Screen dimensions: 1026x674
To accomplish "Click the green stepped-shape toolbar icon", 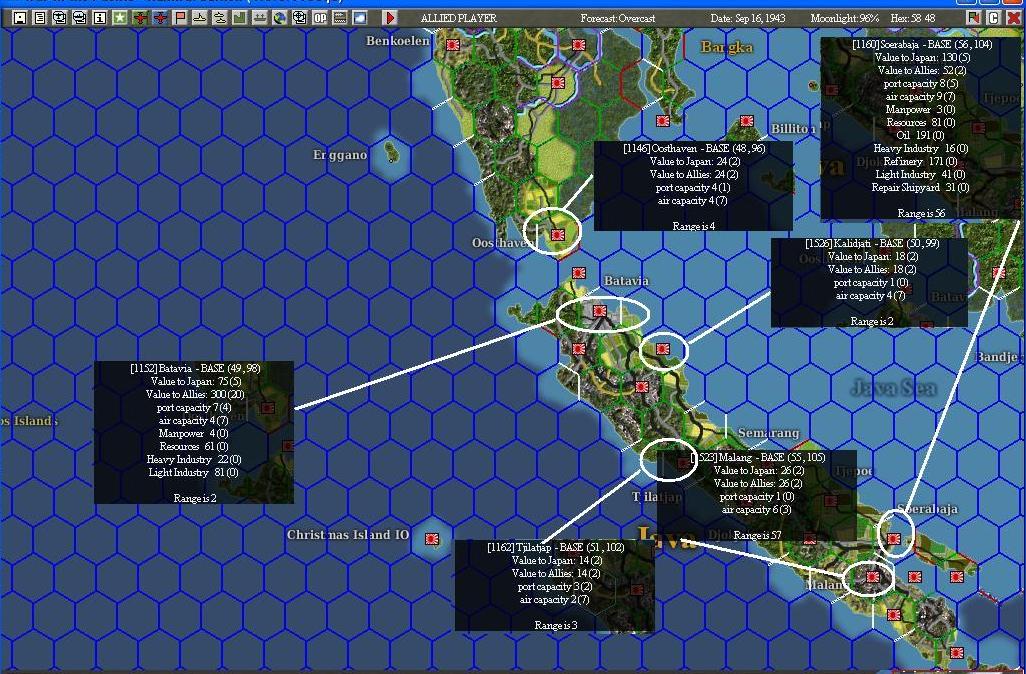I will pyautogui.click(x=239, y=18).
